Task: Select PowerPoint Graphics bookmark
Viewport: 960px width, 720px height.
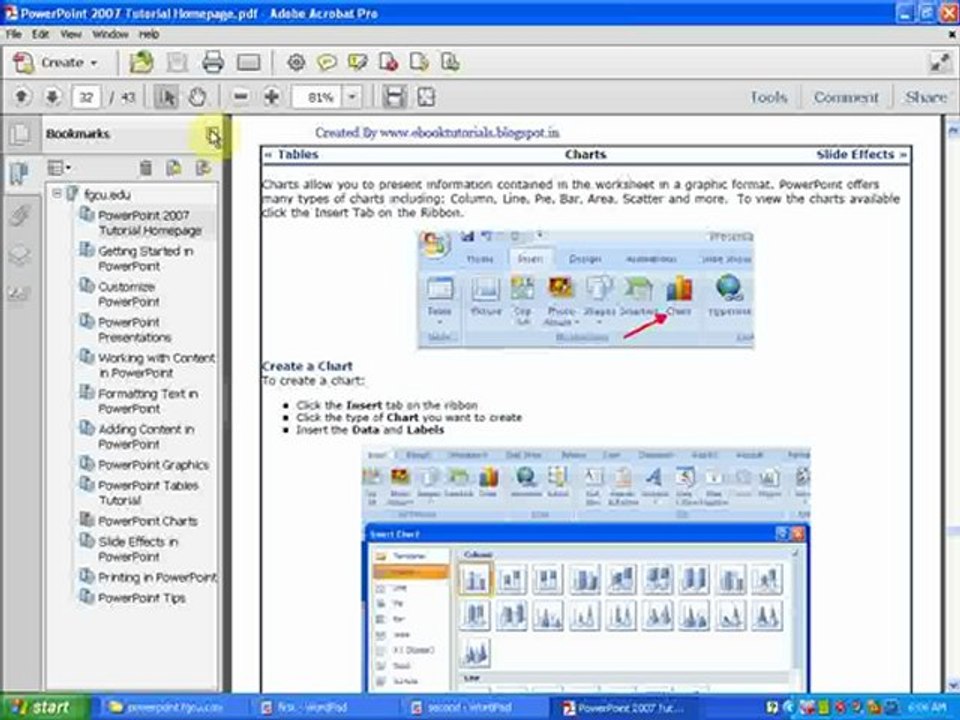Action: [153, 465]
